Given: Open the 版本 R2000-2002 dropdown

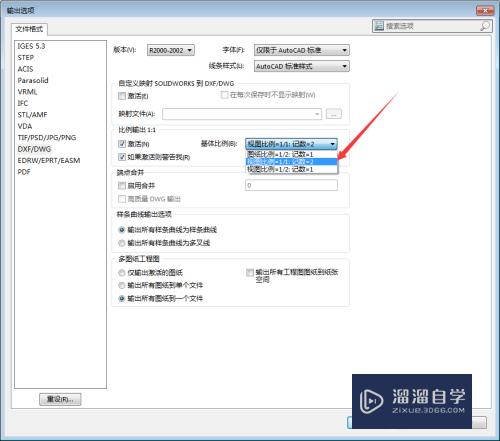Looking at the screenshot, I should pos(171,50).
